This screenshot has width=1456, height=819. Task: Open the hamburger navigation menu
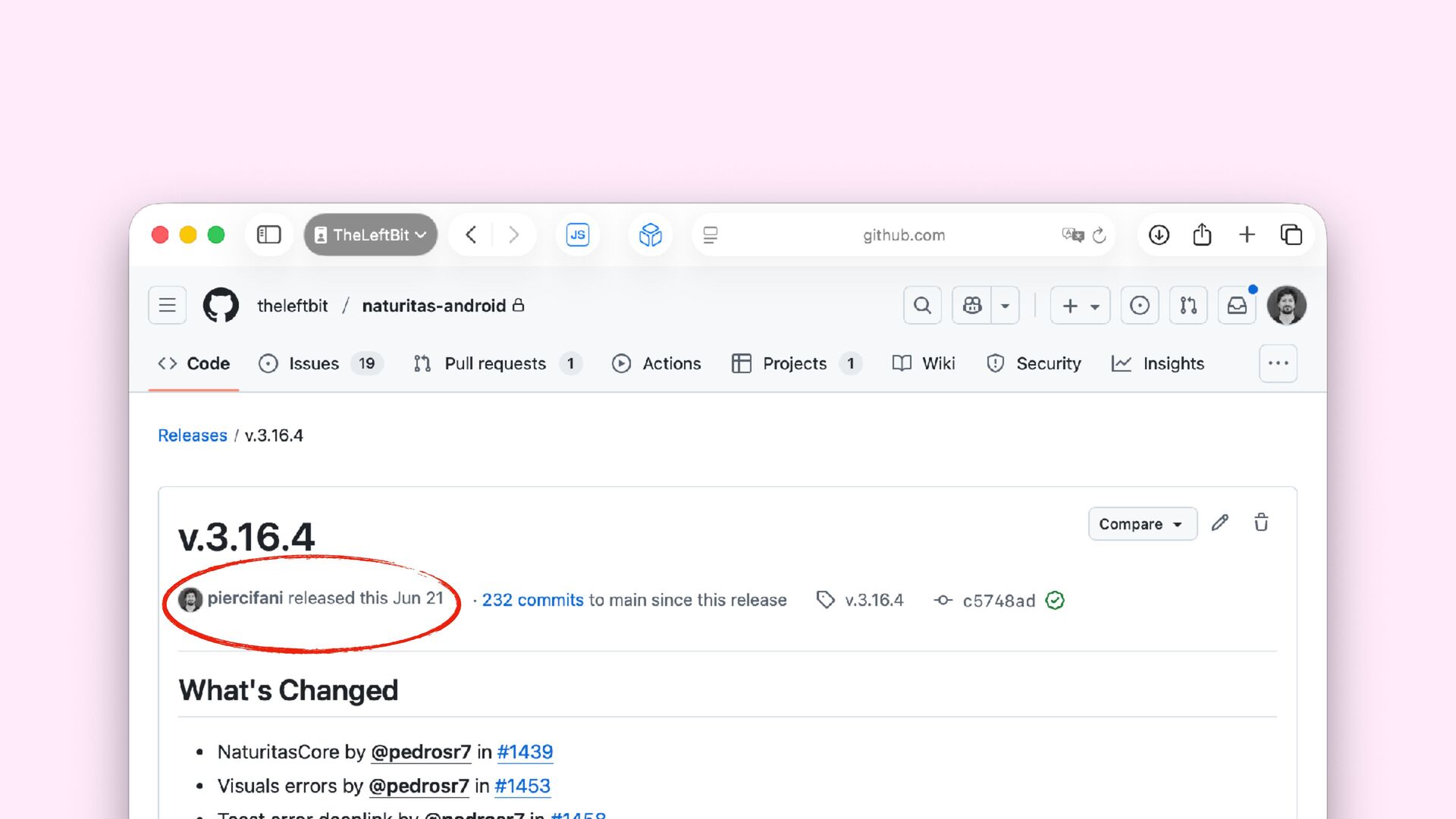[x=168, y=306]
